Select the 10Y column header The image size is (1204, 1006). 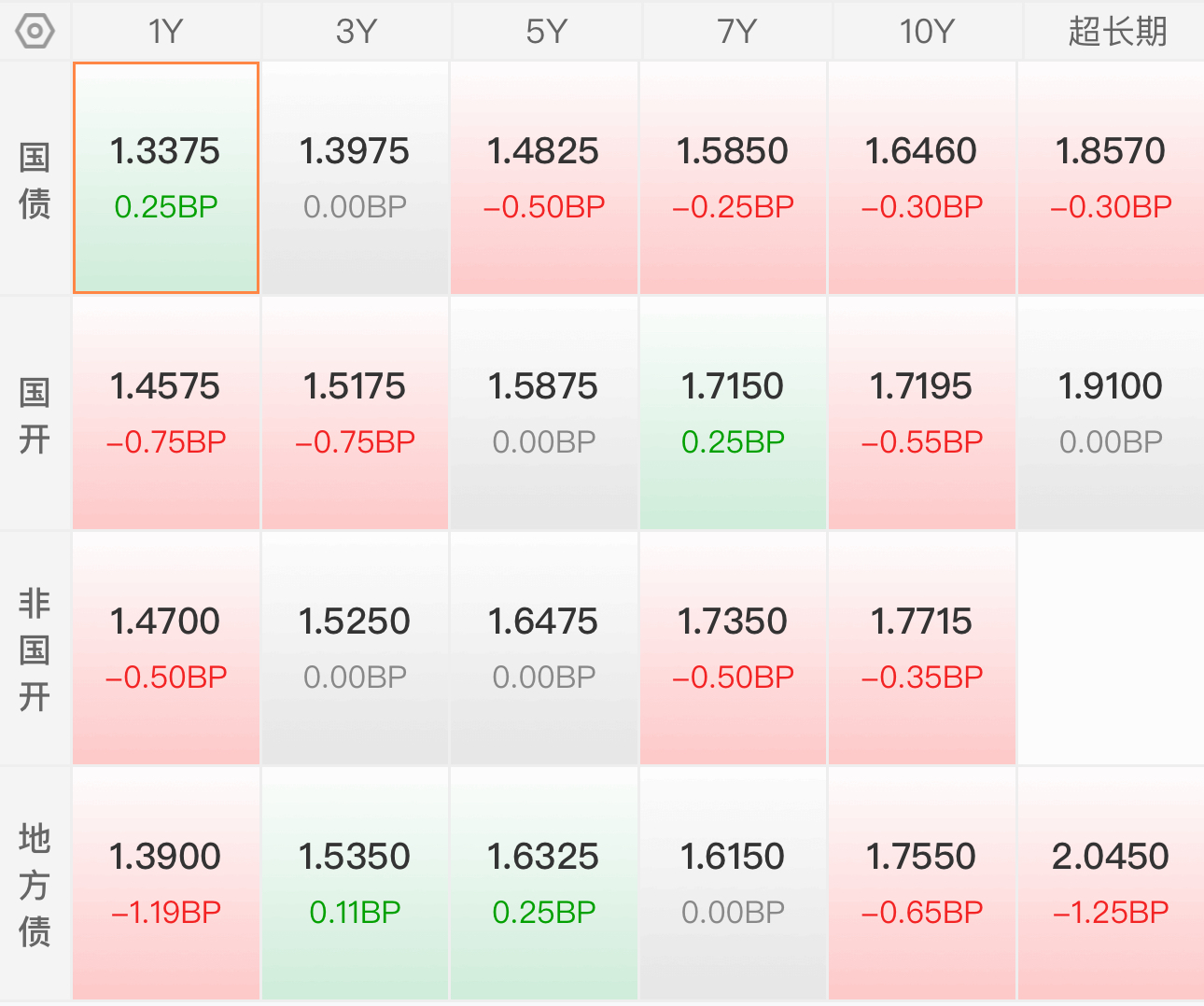[927, 31]
